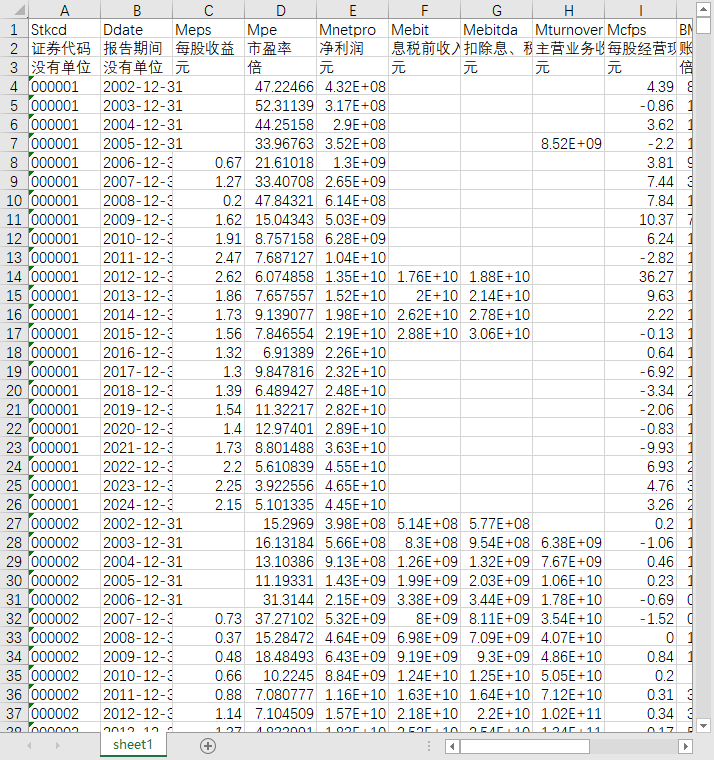This screenshot has width=714, height=760.
Task: Select the Mebitda header cell
Action: (x=496, y=30)
